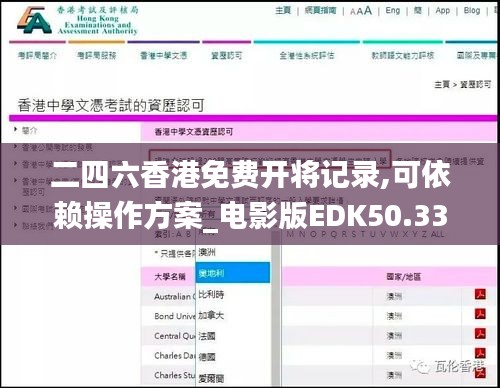Click the Charles Da... university name
This screenshot has width=500, height=388.
(x=174, y=355)
